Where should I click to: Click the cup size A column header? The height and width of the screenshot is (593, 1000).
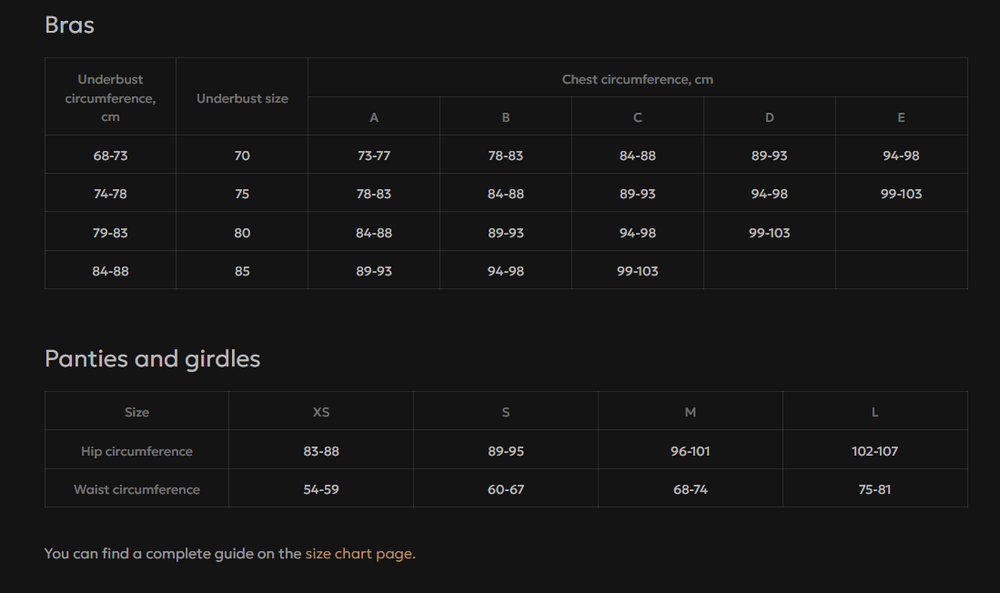[x=374, y=117]
